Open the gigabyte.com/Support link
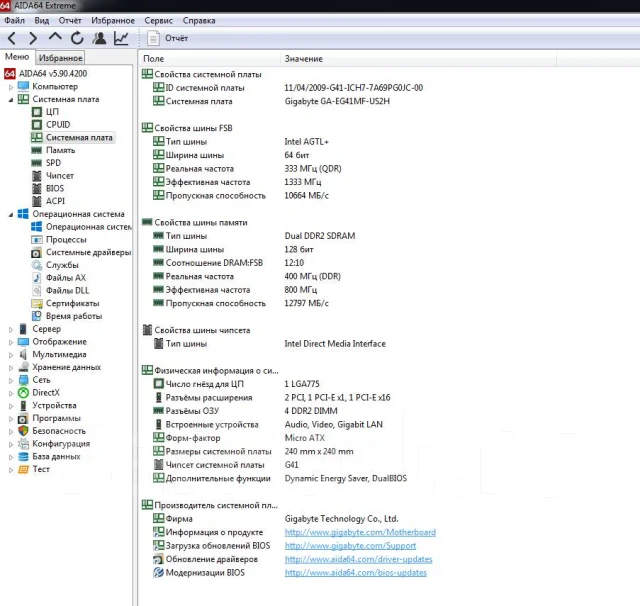 pos(350,546)
